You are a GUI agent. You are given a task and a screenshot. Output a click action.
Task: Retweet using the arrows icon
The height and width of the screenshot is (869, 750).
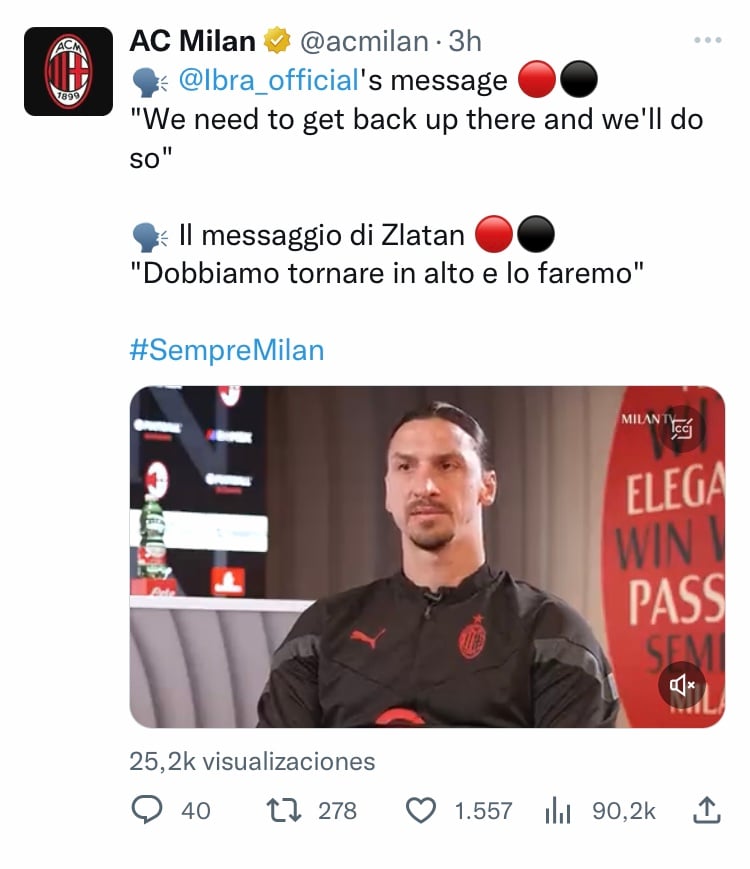pos(284,810)
